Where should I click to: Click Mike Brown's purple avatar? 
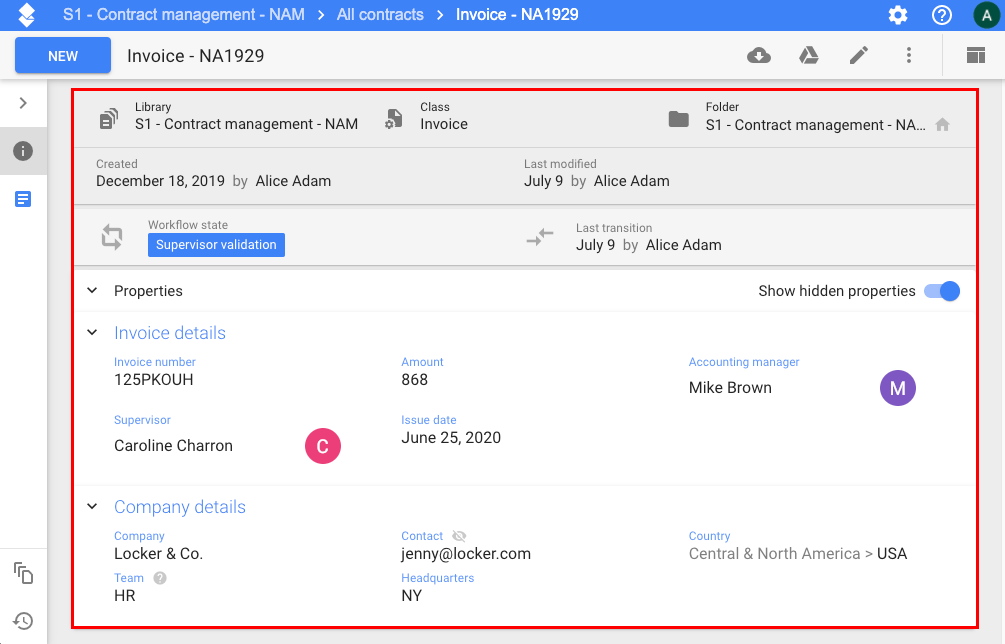pos(897,388)
